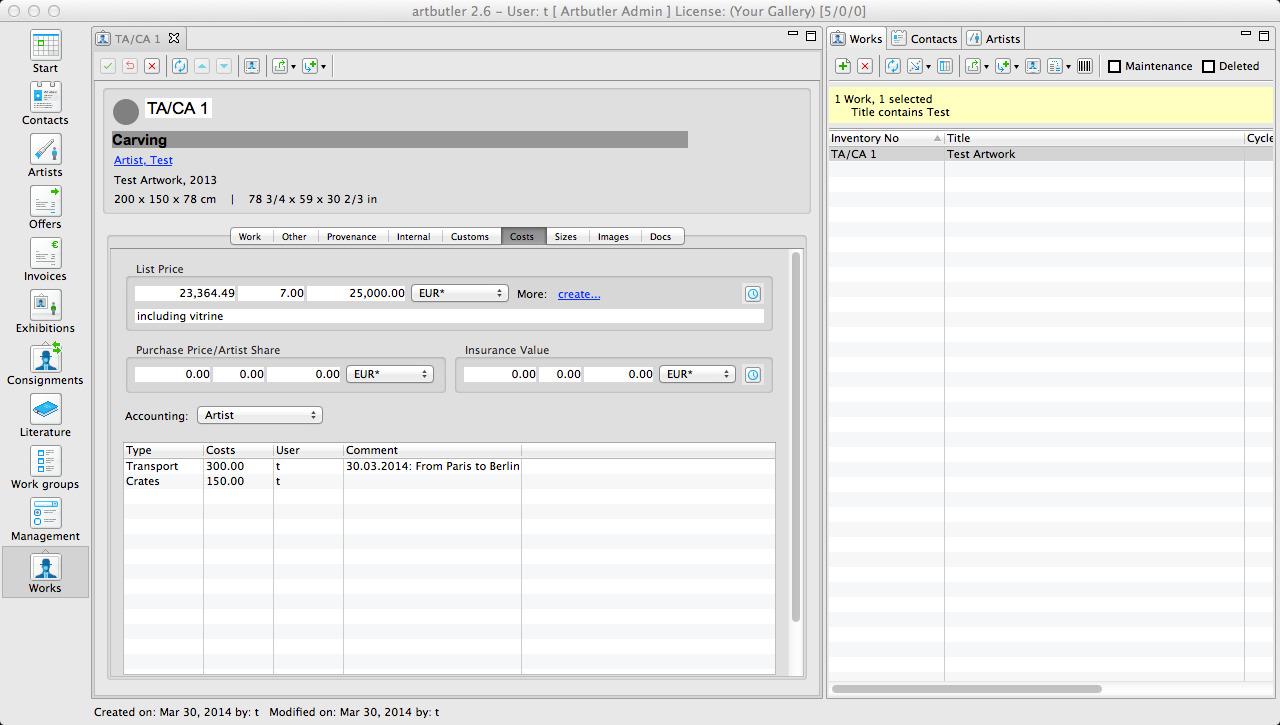Select the Works module in sidebar
The width and height of the screenshot is (1280, 725).
click(x=45, y=572)
